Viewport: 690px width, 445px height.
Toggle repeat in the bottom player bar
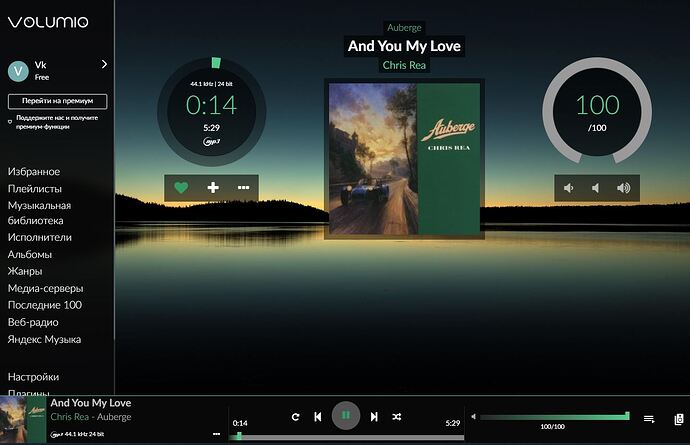tap(295, 416)
